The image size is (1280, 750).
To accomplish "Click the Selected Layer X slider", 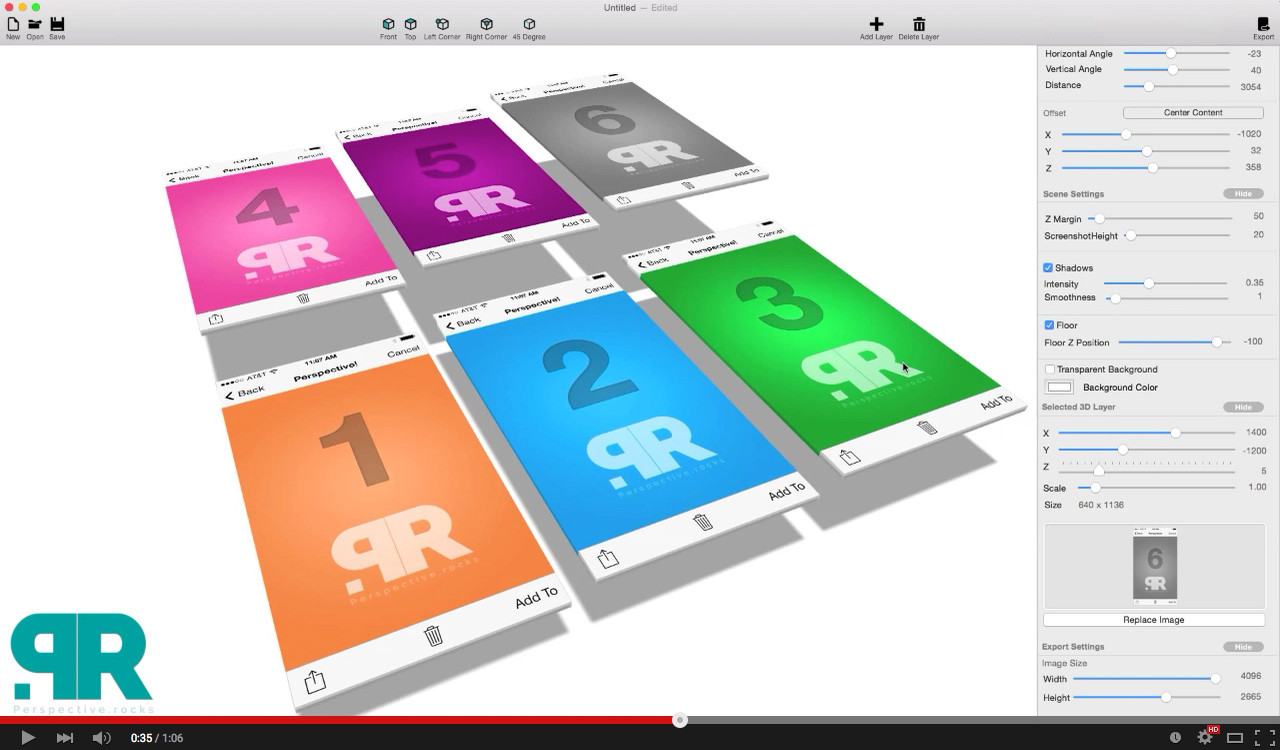I will (x=1146, y=433).
